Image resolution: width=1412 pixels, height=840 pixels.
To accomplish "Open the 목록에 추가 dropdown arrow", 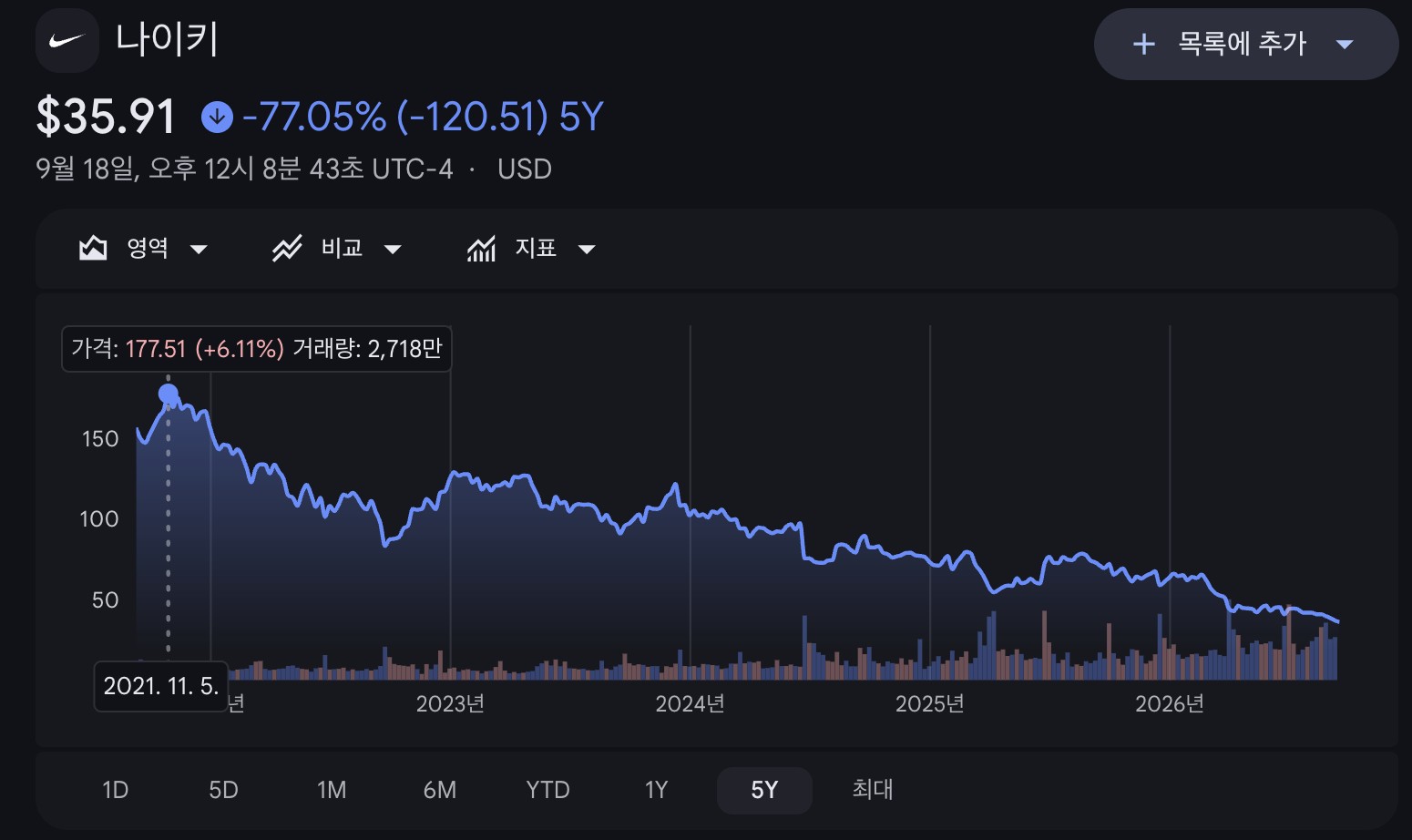I will (1345, 44).
